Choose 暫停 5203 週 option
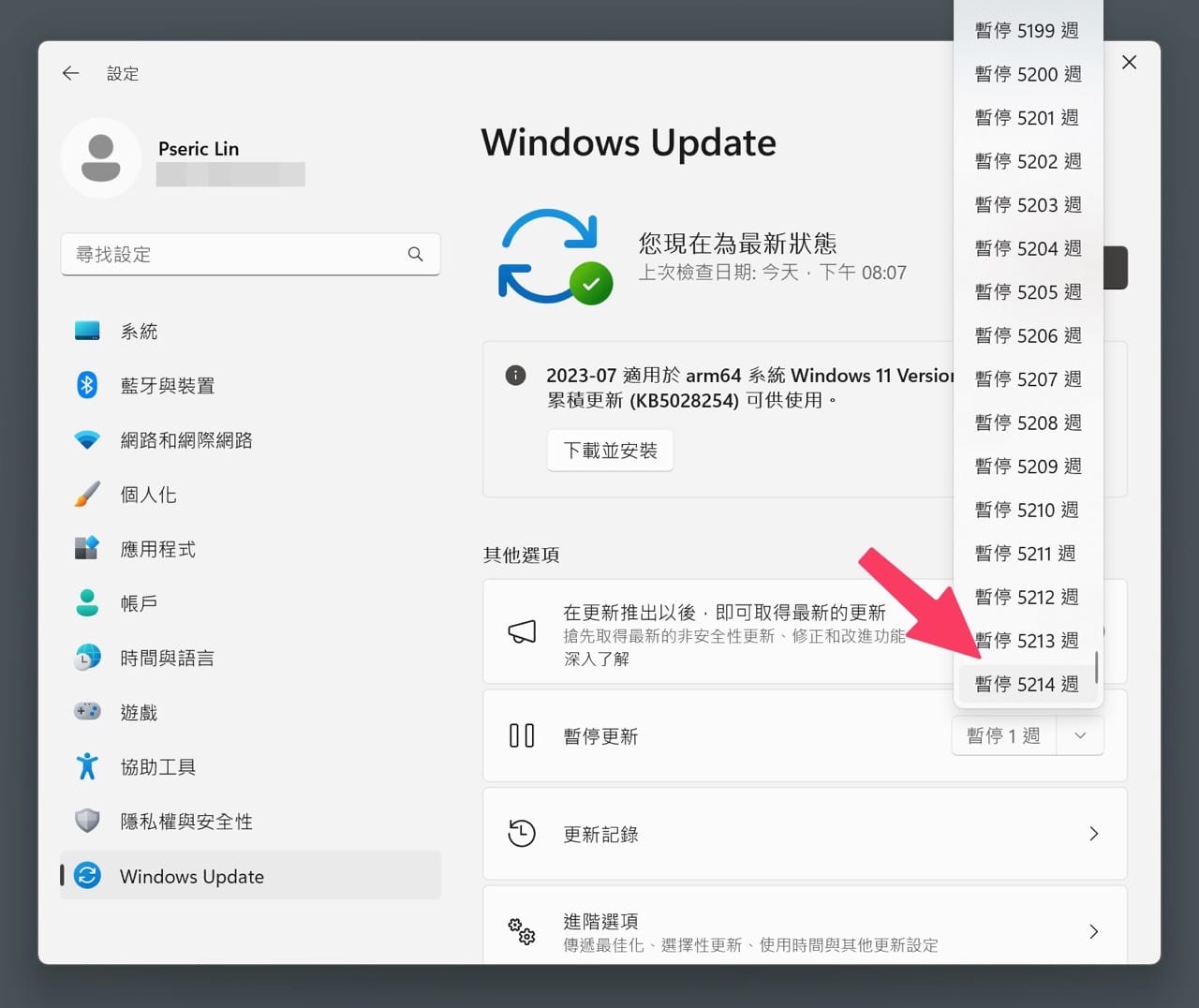Image resolution: width=1199 pixels, height=1008 pixels. [x=1028, y=204]
